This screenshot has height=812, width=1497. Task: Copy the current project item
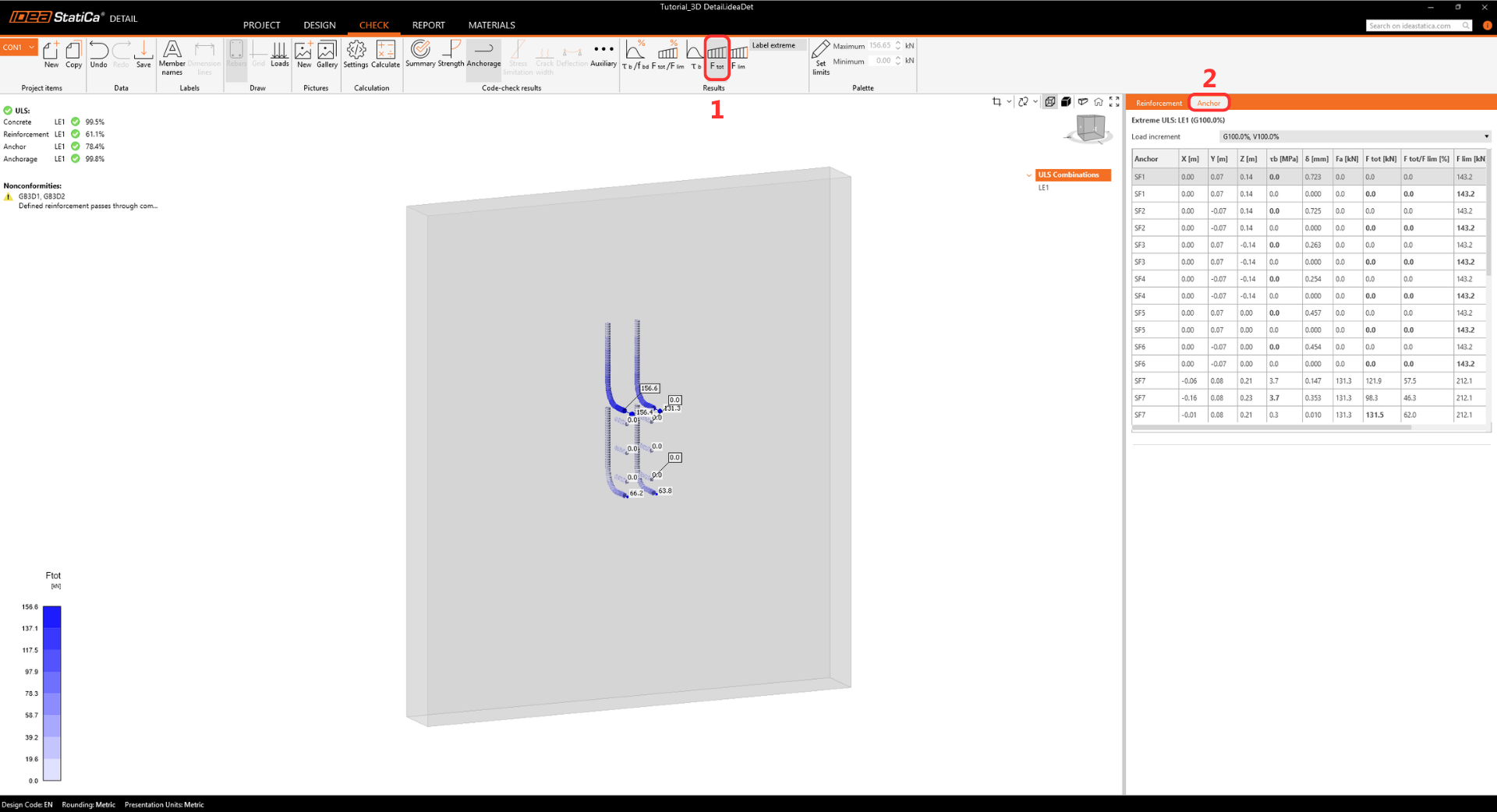[73, 55]
